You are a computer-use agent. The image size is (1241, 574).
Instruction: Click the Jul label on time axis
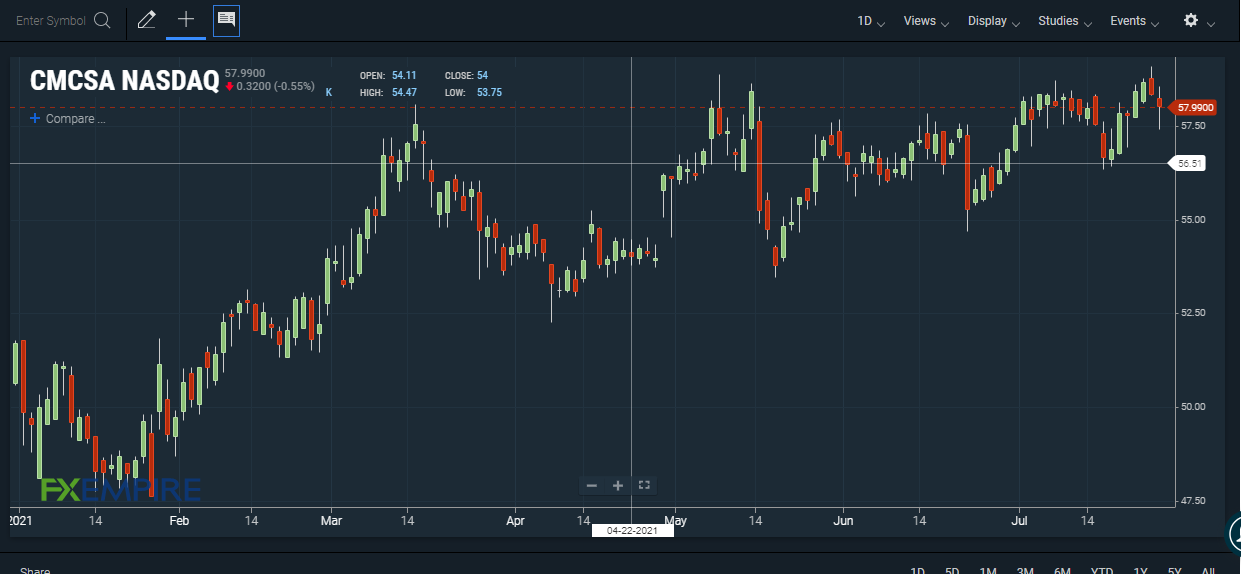pyautogui.click(x=1020, y=520)
